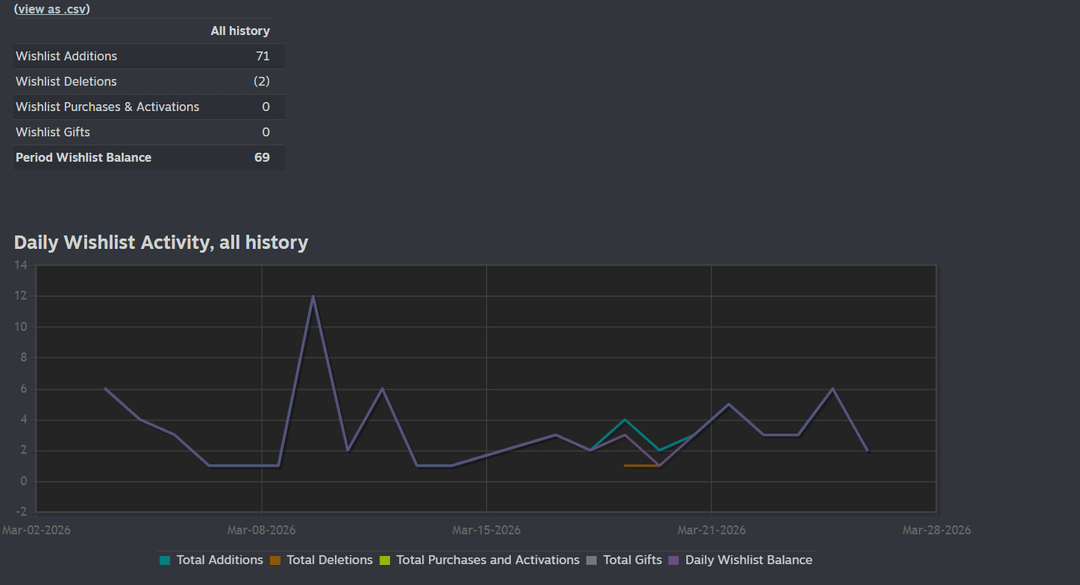This screenshot has height=585, width=1080.
Task: Toggle the Total Deletions legend label
Action: point(329,560)
